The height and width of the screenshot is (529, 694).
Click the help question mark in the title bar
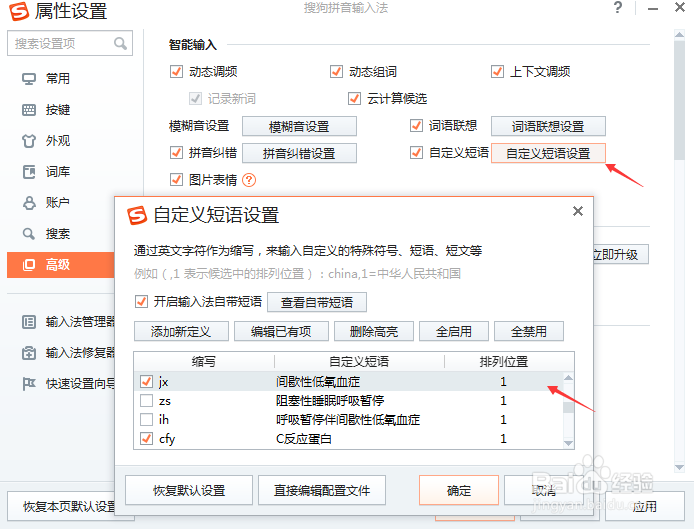(x=618, y=8)
